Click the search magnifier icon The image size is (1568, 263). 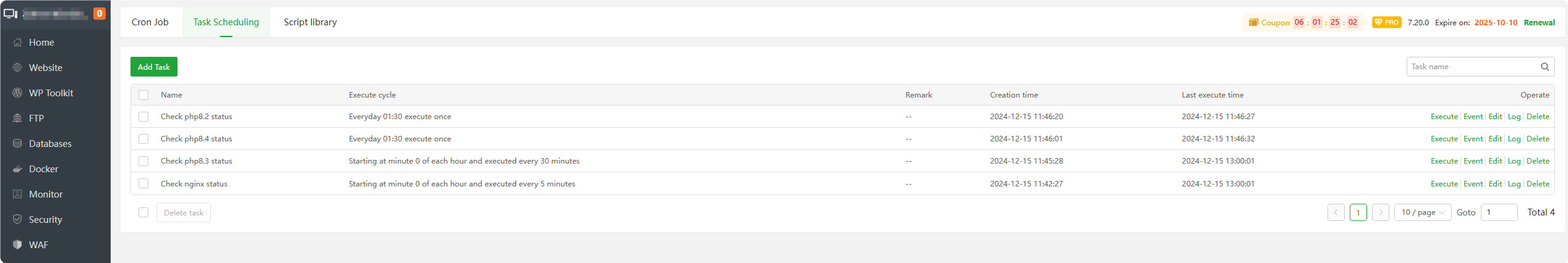tap(1545, 67)
